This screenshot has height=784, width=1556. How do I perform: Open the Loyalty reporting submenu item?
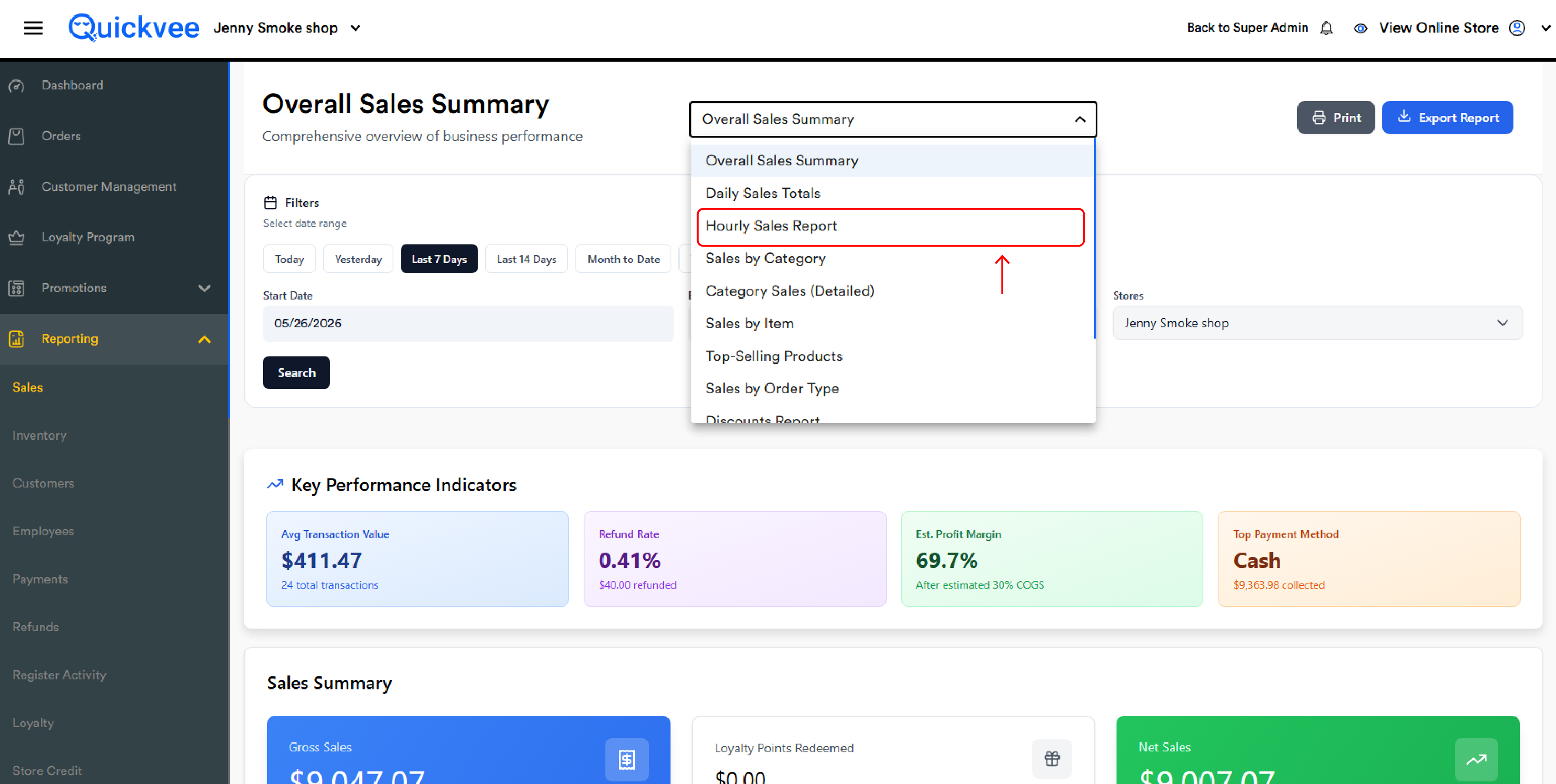33,723
